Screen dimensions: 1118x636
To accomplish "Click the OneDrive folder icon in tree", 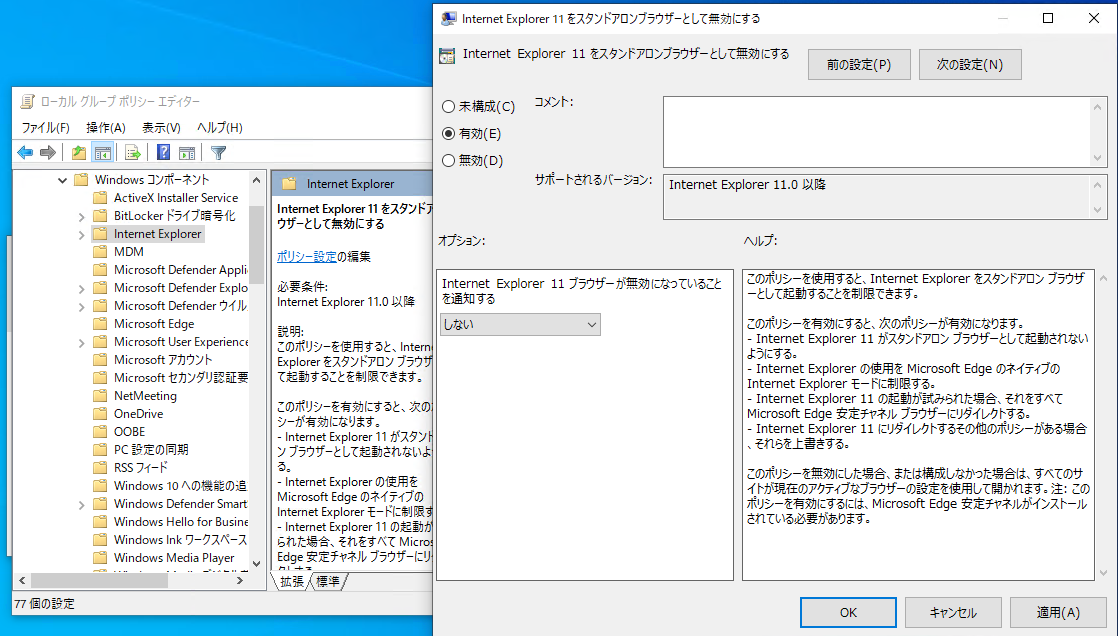I will point(100,414).
